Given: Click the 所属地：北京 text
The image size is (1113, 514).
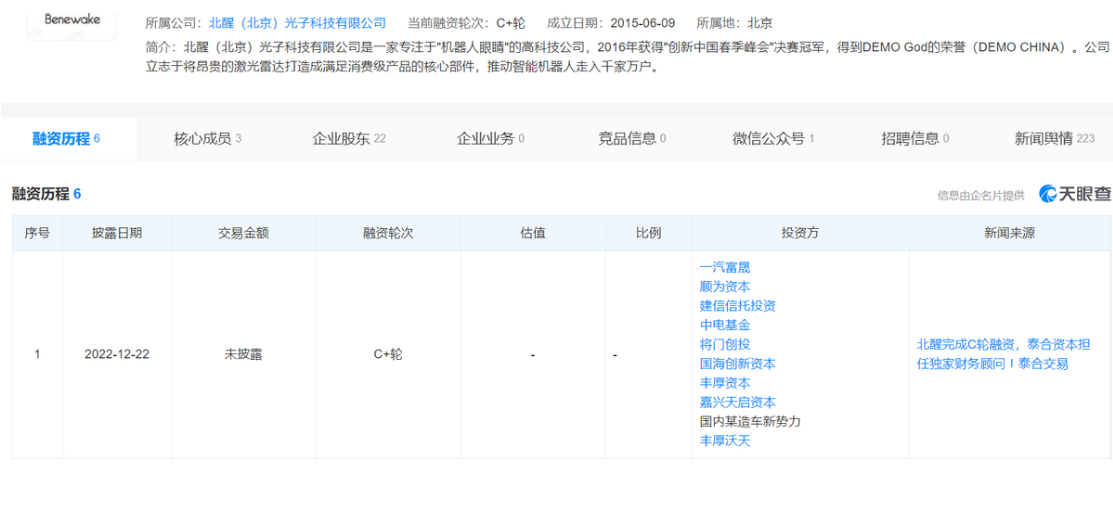Looking at the screenshot, I should tap(735, 23).
